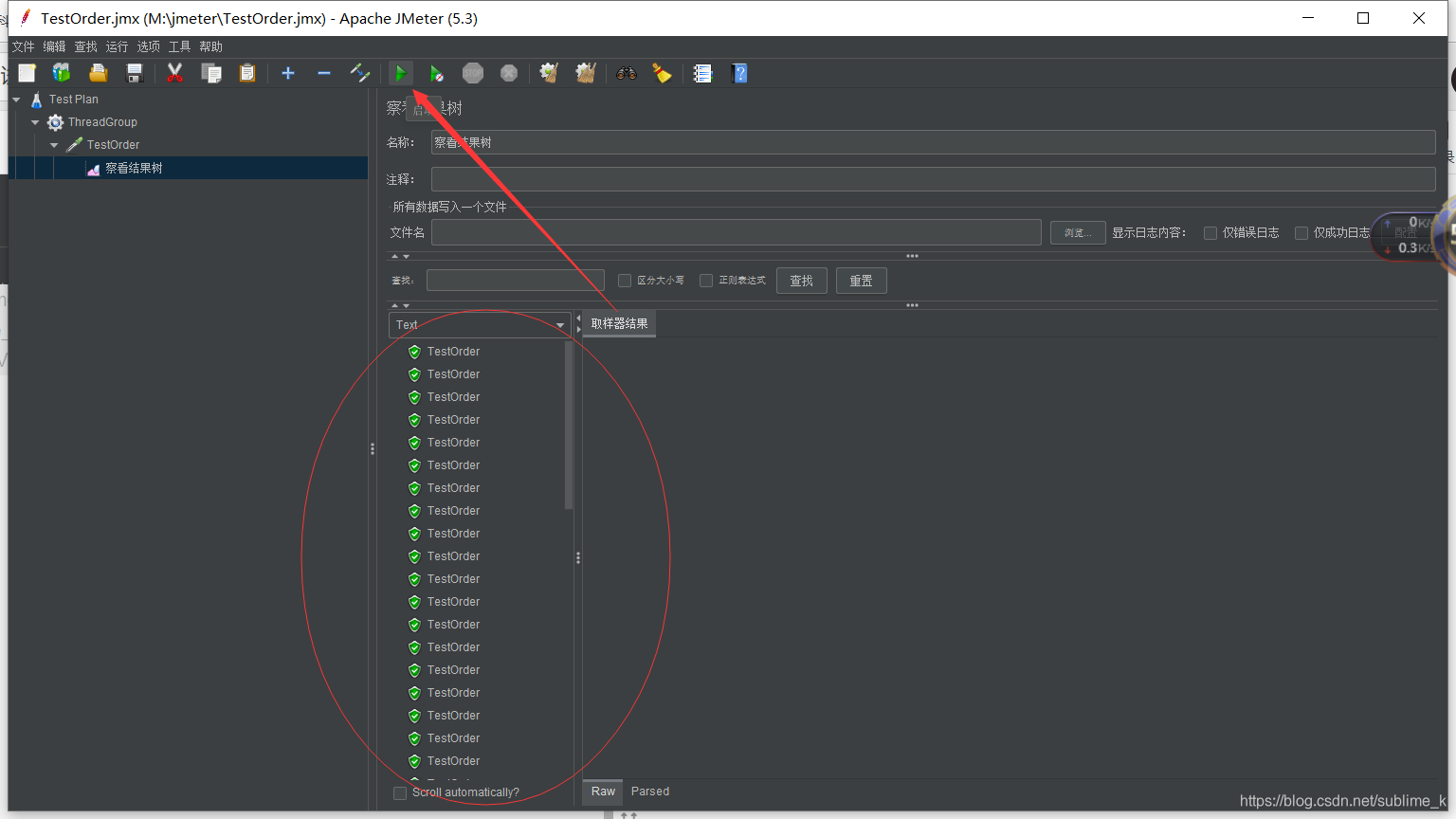This screenshot has width=1456, height=819.
Task: Switch to the 取样器结果 tab
Action: click(x=619, y=324)
